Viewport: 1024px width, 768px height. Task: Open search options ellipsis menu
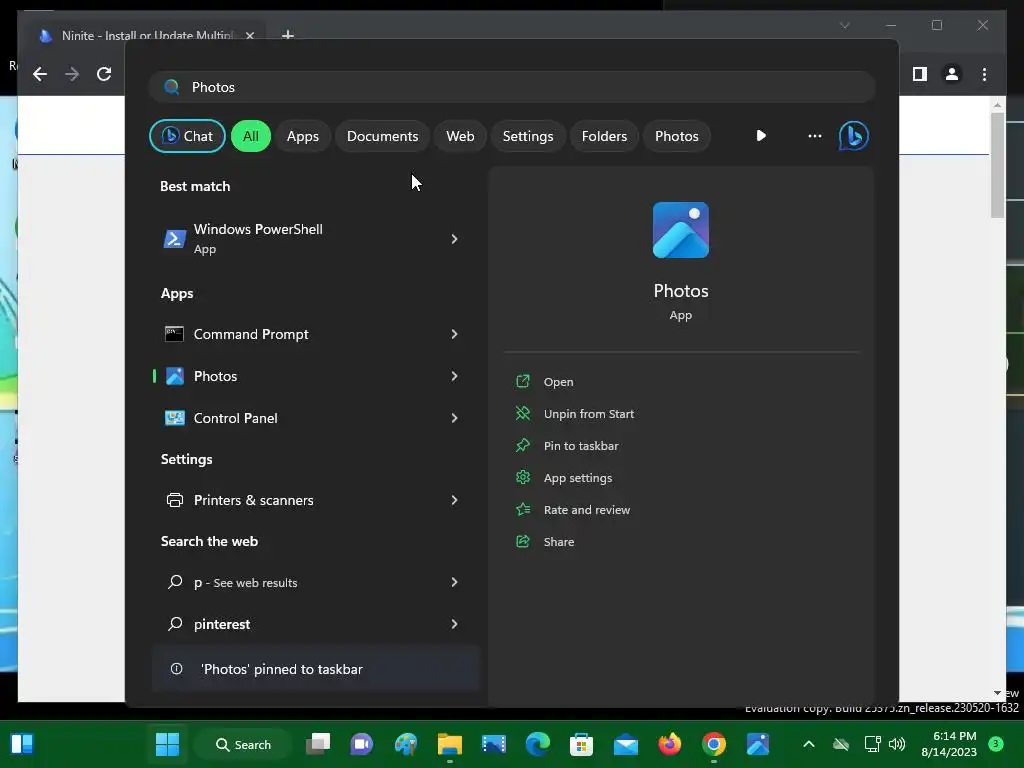[814, 136]
